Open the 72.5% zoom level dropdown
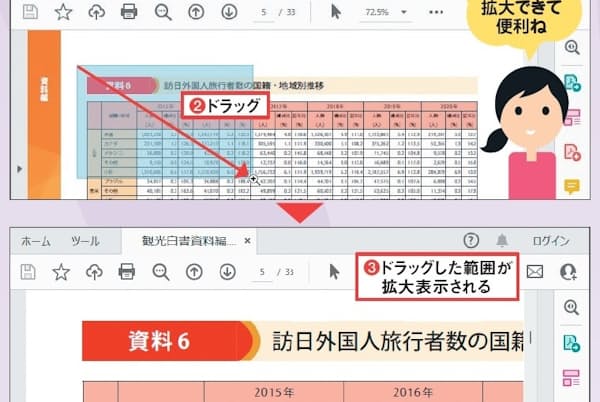Image resolution: width=600 pixels, height=402 pixels. (x=384, y=12)
